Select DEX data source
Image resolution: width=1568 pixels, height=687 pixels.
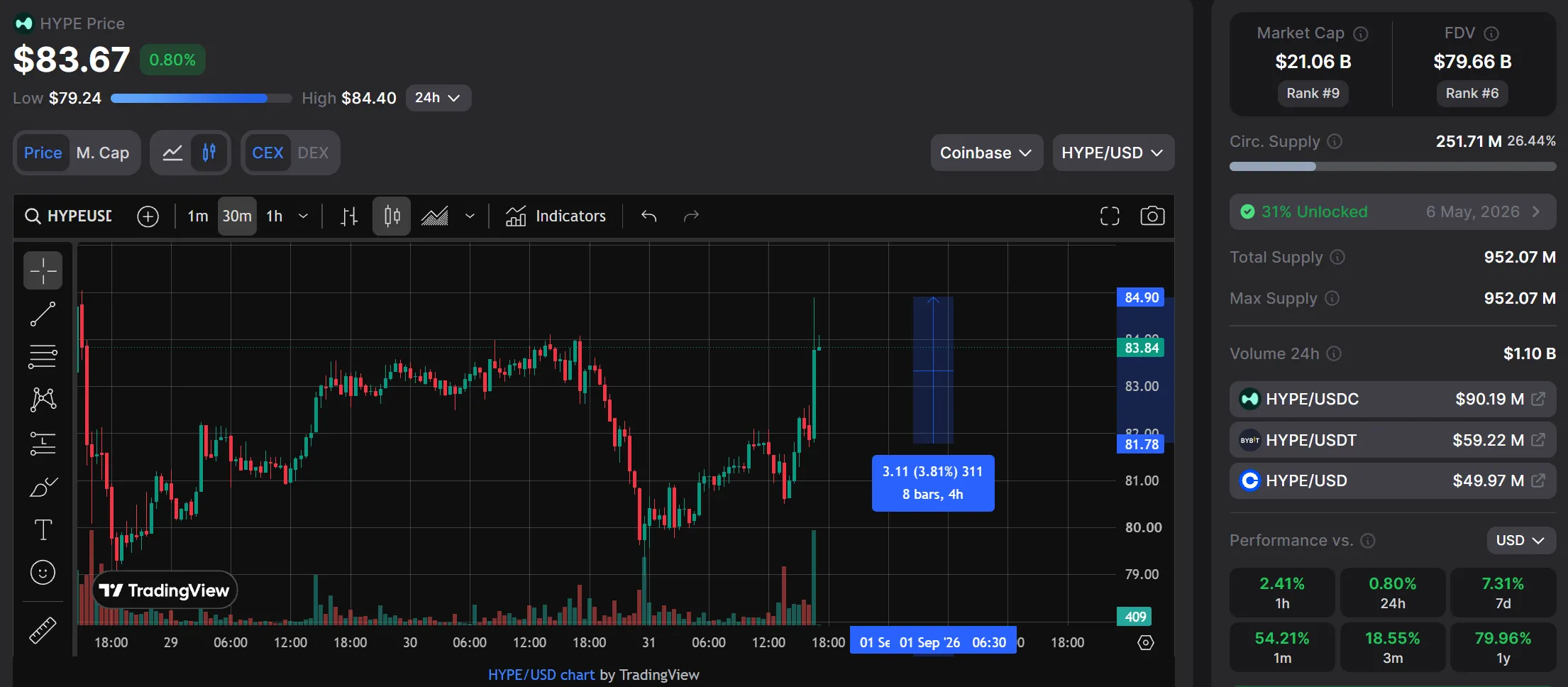313,153
